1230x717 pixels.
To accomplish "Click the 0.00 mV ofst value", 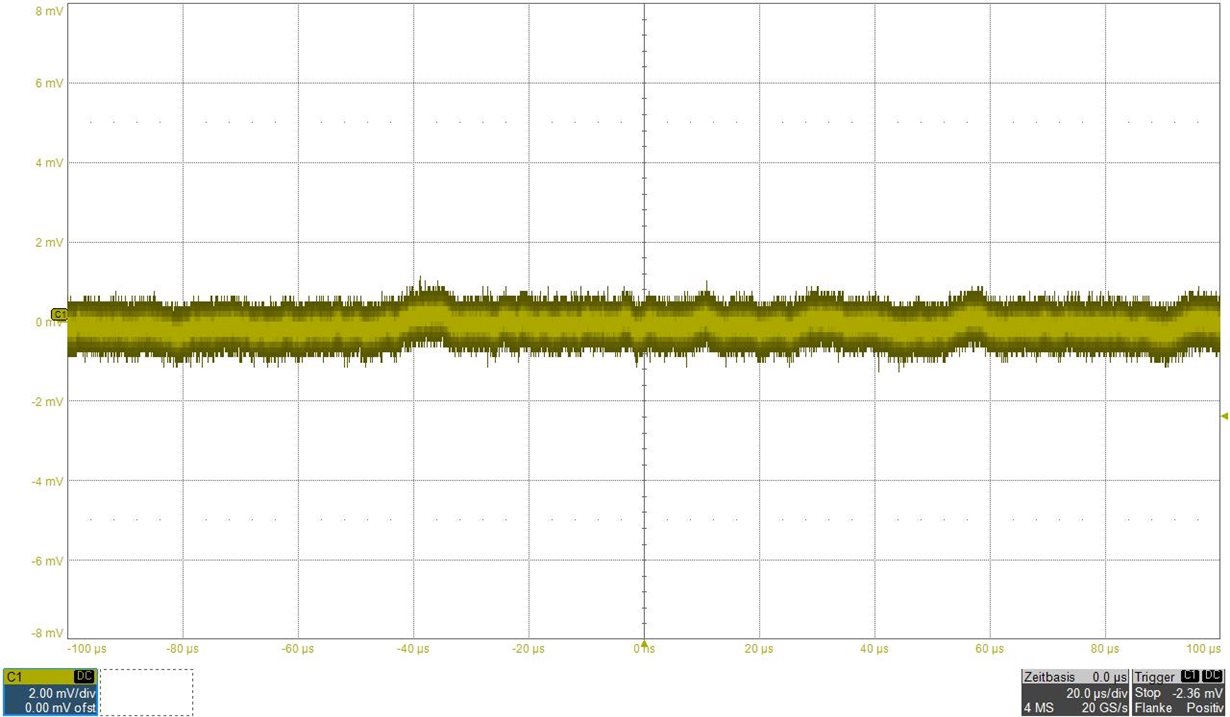I will click(60, 707).
